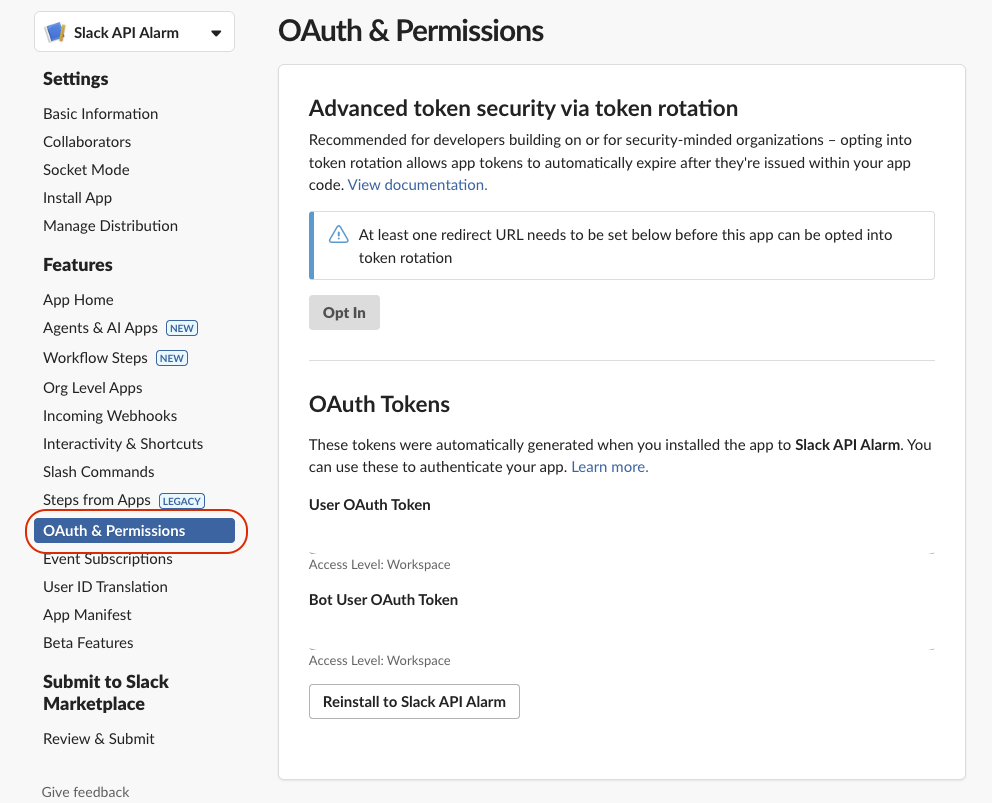Open the App Manifest page
This screenshot has height=803, width=992.
pos(87,615)
